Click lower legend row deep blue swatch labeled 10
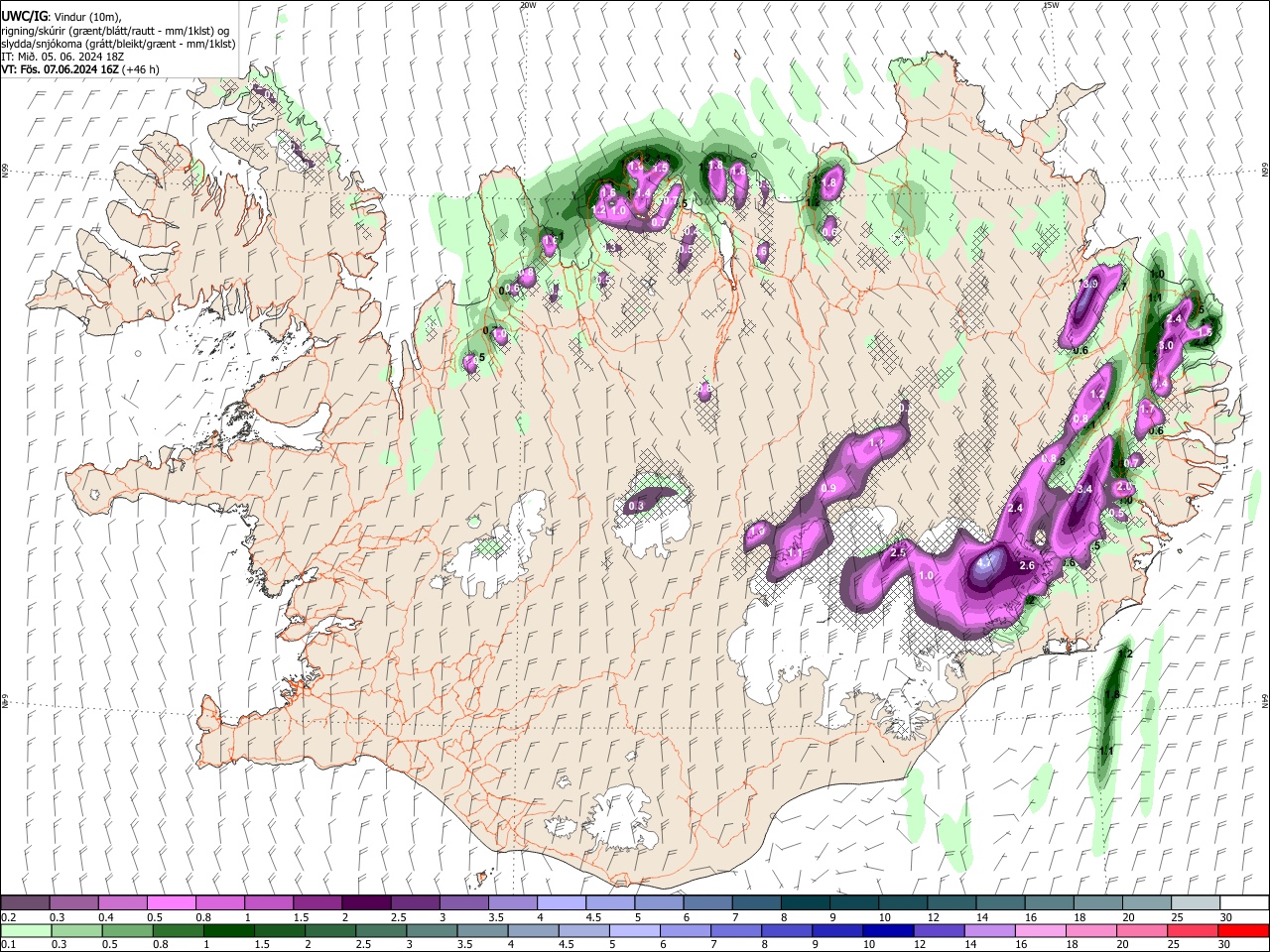Screen dimensions: 1270x952 tap(887, 930)
